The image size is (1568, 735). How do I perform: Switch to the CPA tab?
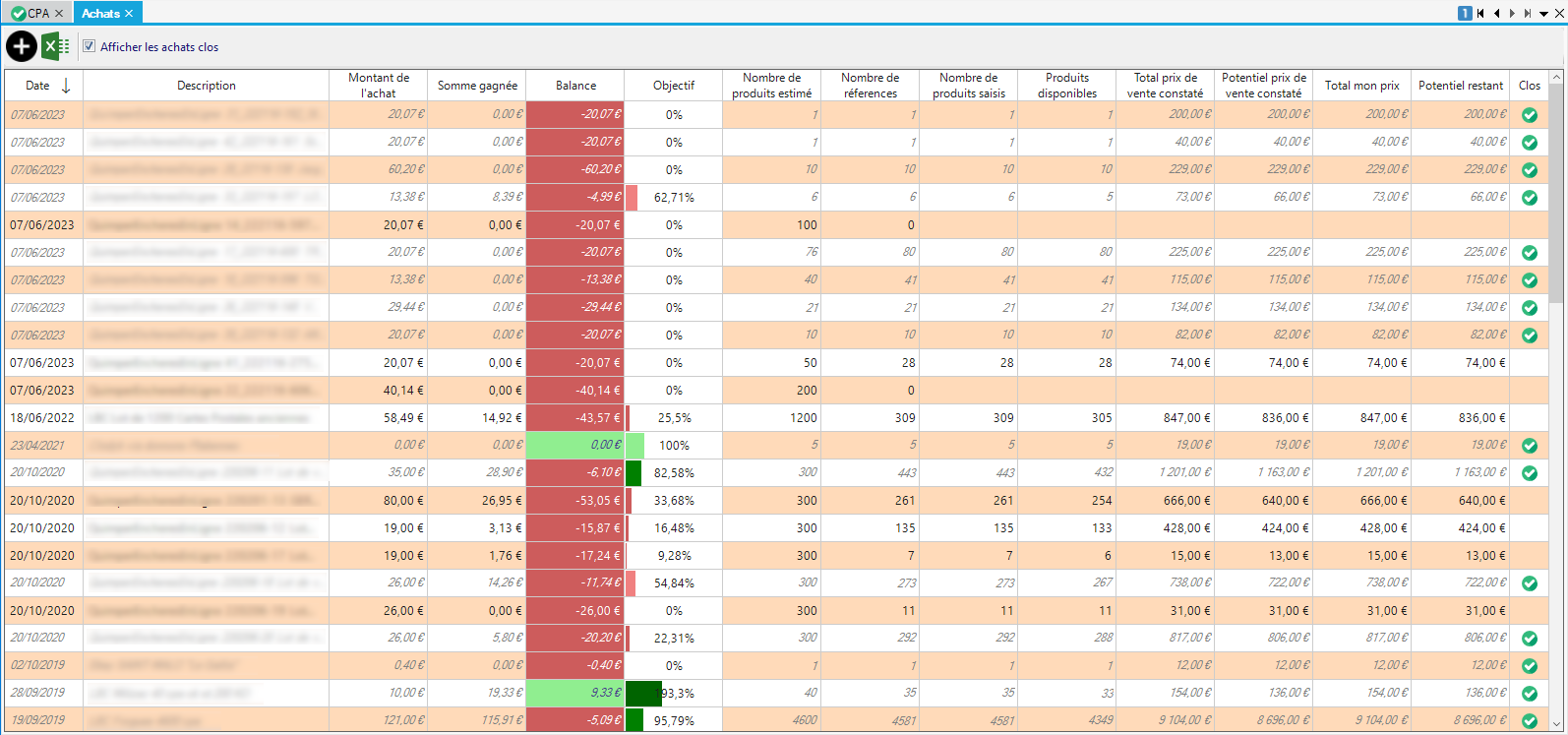click(x=38, y=13)
